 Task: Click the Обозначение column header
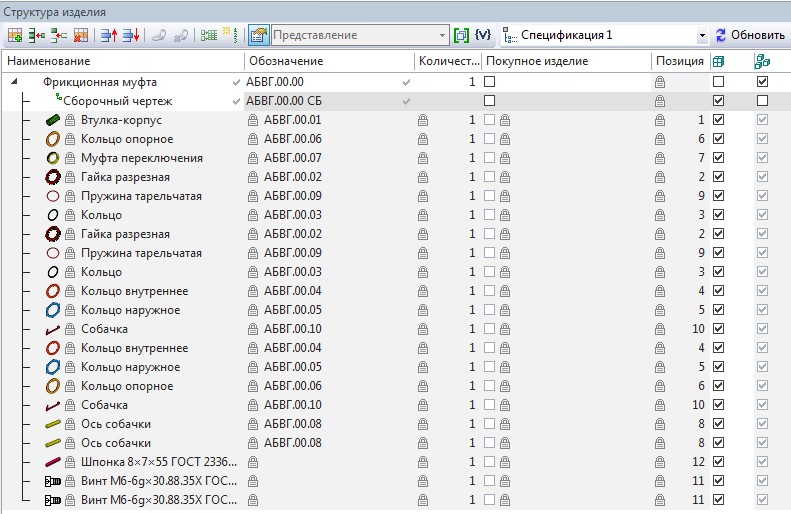click(328, 61)
